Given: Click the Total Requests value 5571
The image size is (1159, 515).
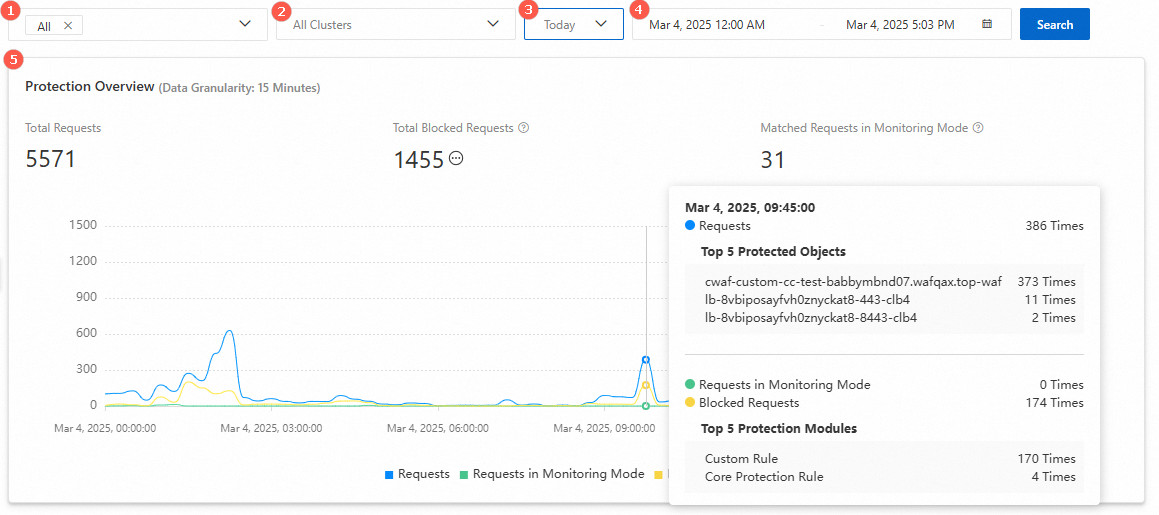Looking at the screenshot, I should point(50,159).
